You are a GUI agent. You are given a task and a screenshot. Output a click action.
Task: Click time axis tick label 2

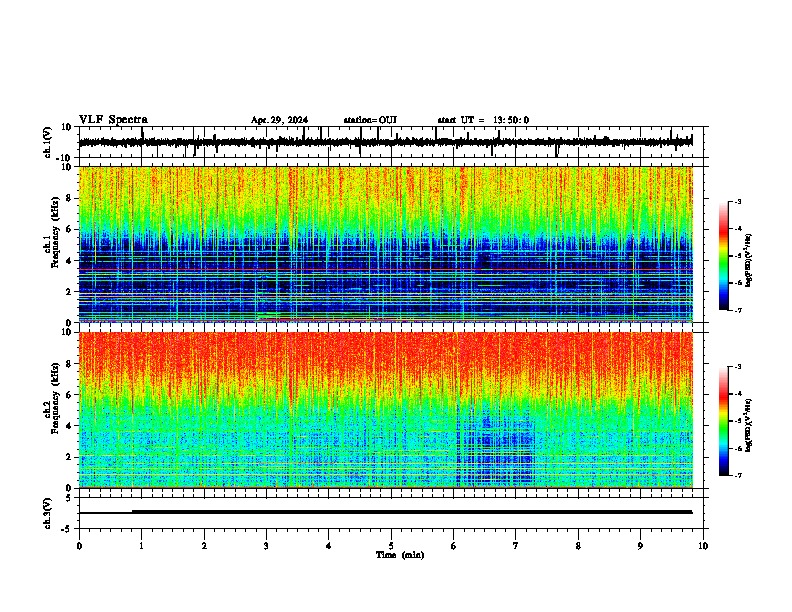(x=204, y=546)
